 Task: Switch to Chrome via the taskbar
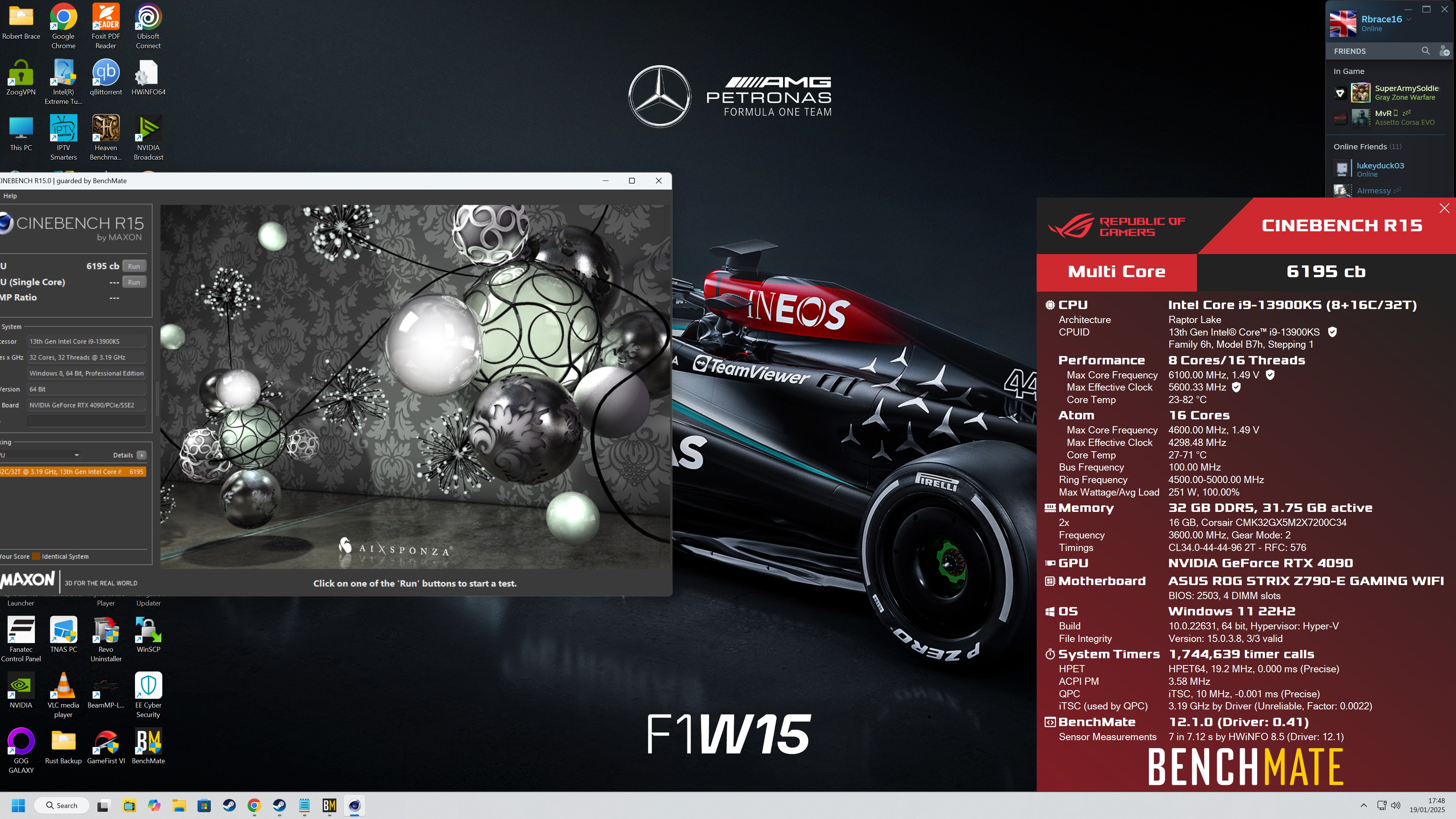point(254,805)
